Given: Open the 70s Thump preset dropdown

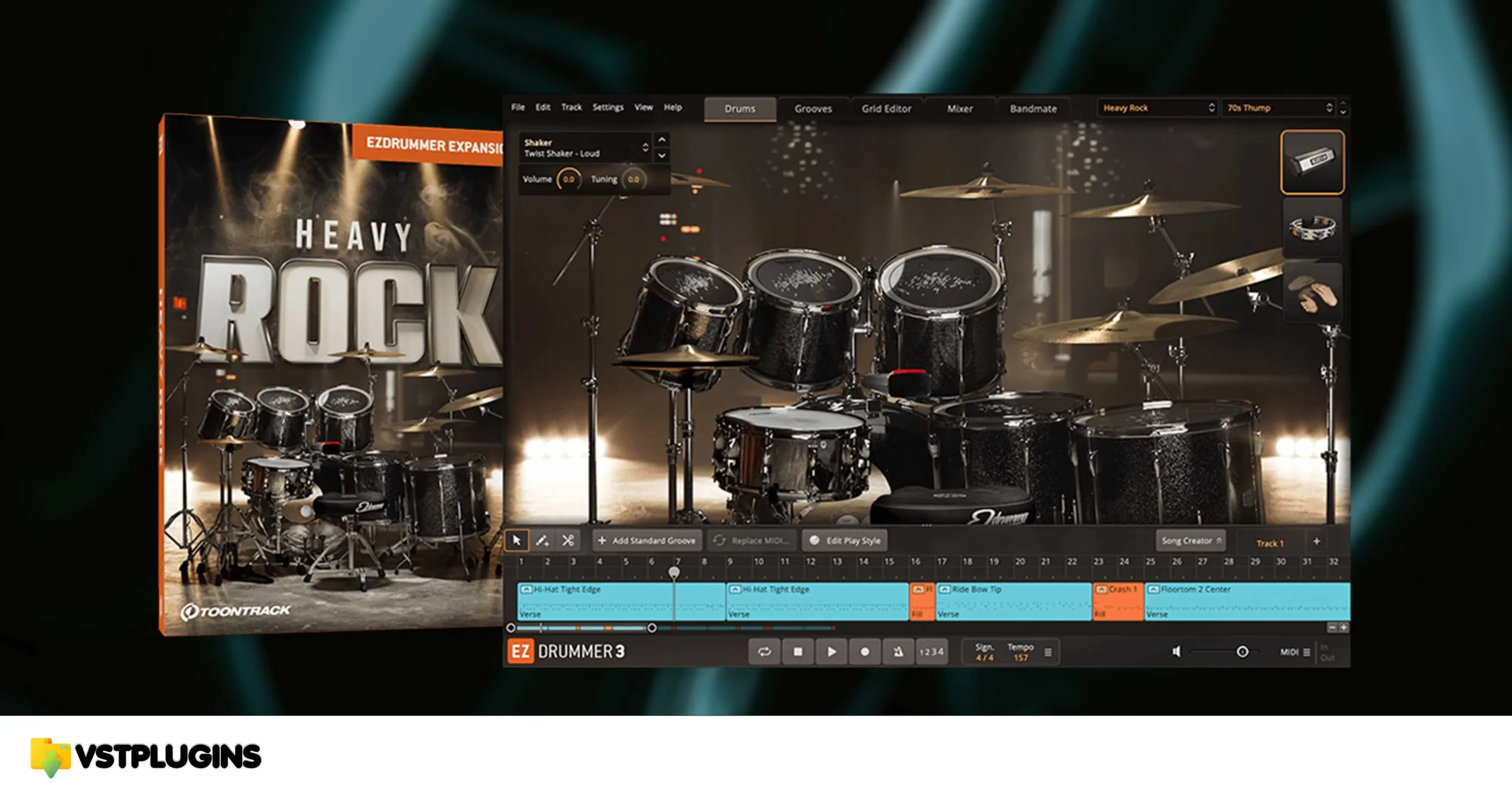Looking at the screenshot, I should (x=1279, y=108).
